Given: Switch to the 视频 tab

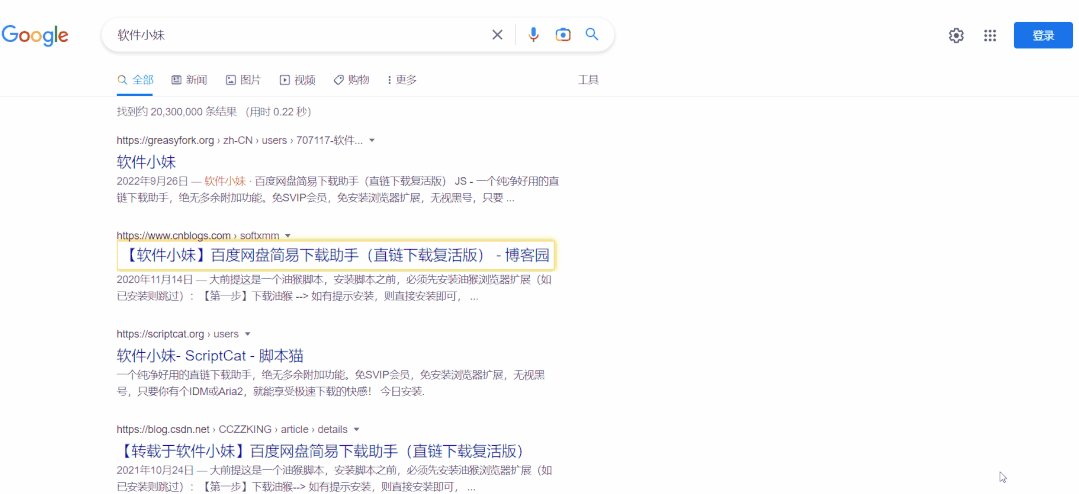Looking at the screenshot, I should tap(297, 80).
